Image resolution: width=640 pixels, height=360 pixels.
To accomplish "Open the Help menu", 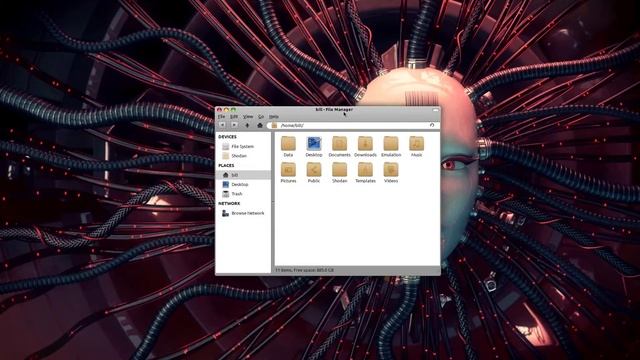I will pos(273,117).
